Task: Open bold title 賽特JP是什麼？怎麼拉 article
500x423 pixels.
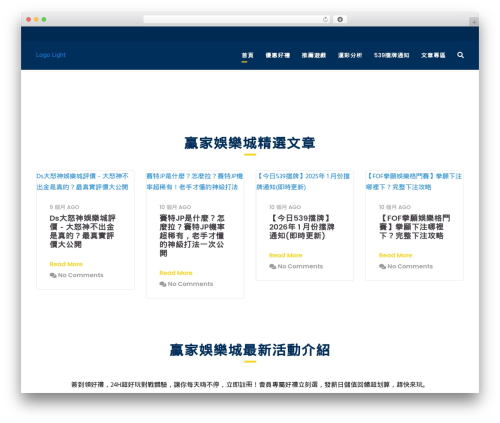Action: 192,236
